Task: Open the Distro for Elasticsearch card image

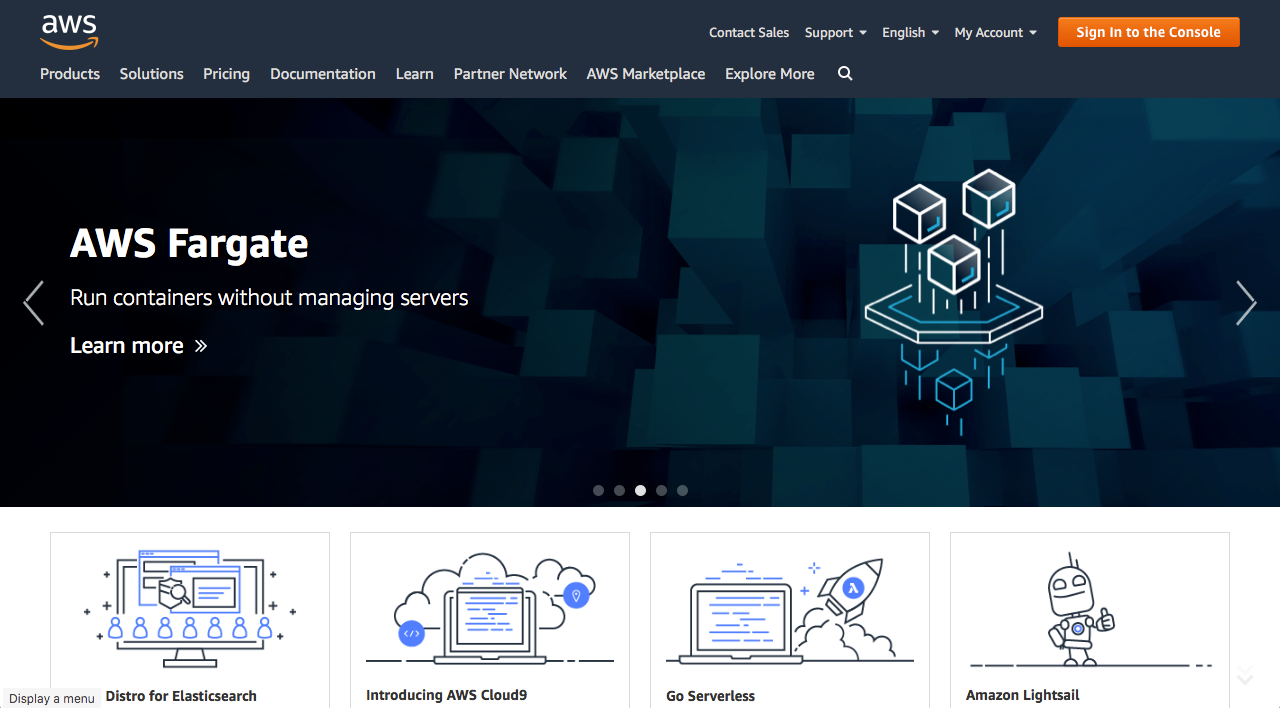Action: (x=190, y=608)
